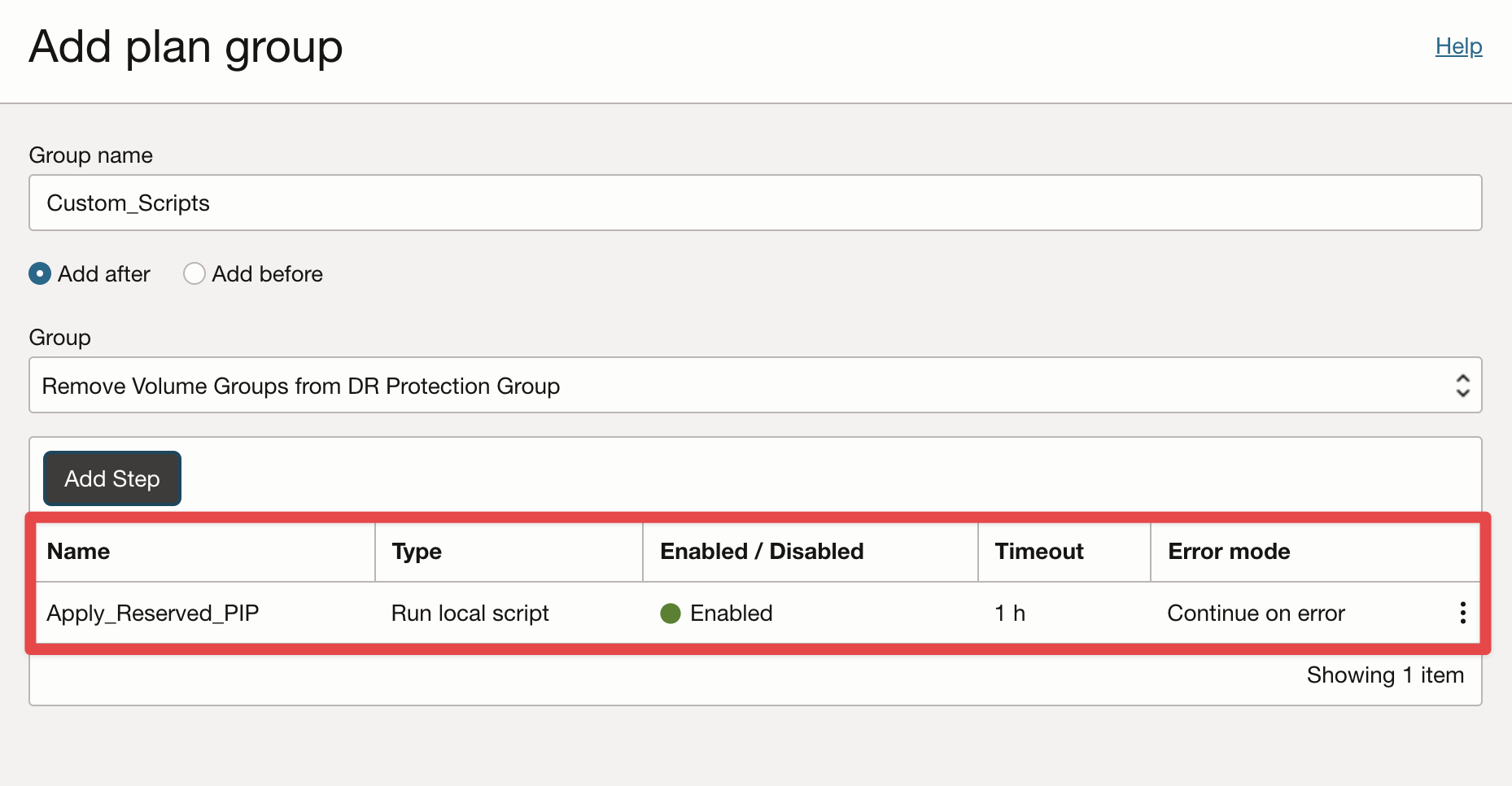Screen dimensions: 1512x786
Task: Click the Add Step button
Action: (112, 478)
